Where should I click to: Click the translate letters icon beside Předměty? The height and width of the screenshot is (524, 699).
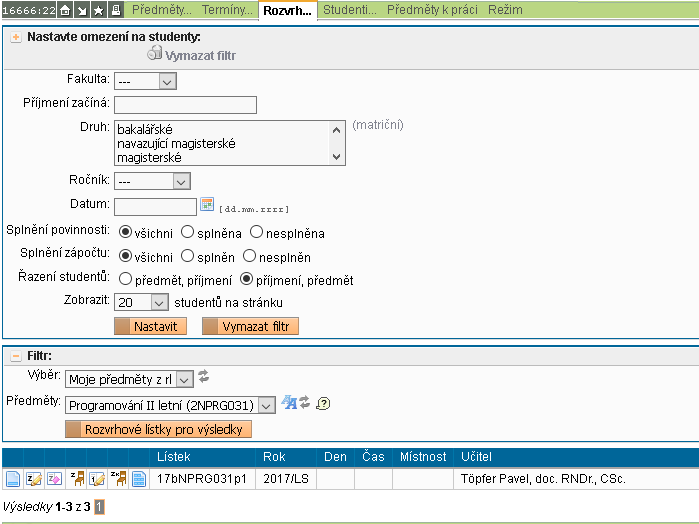(x=289, y=403)
